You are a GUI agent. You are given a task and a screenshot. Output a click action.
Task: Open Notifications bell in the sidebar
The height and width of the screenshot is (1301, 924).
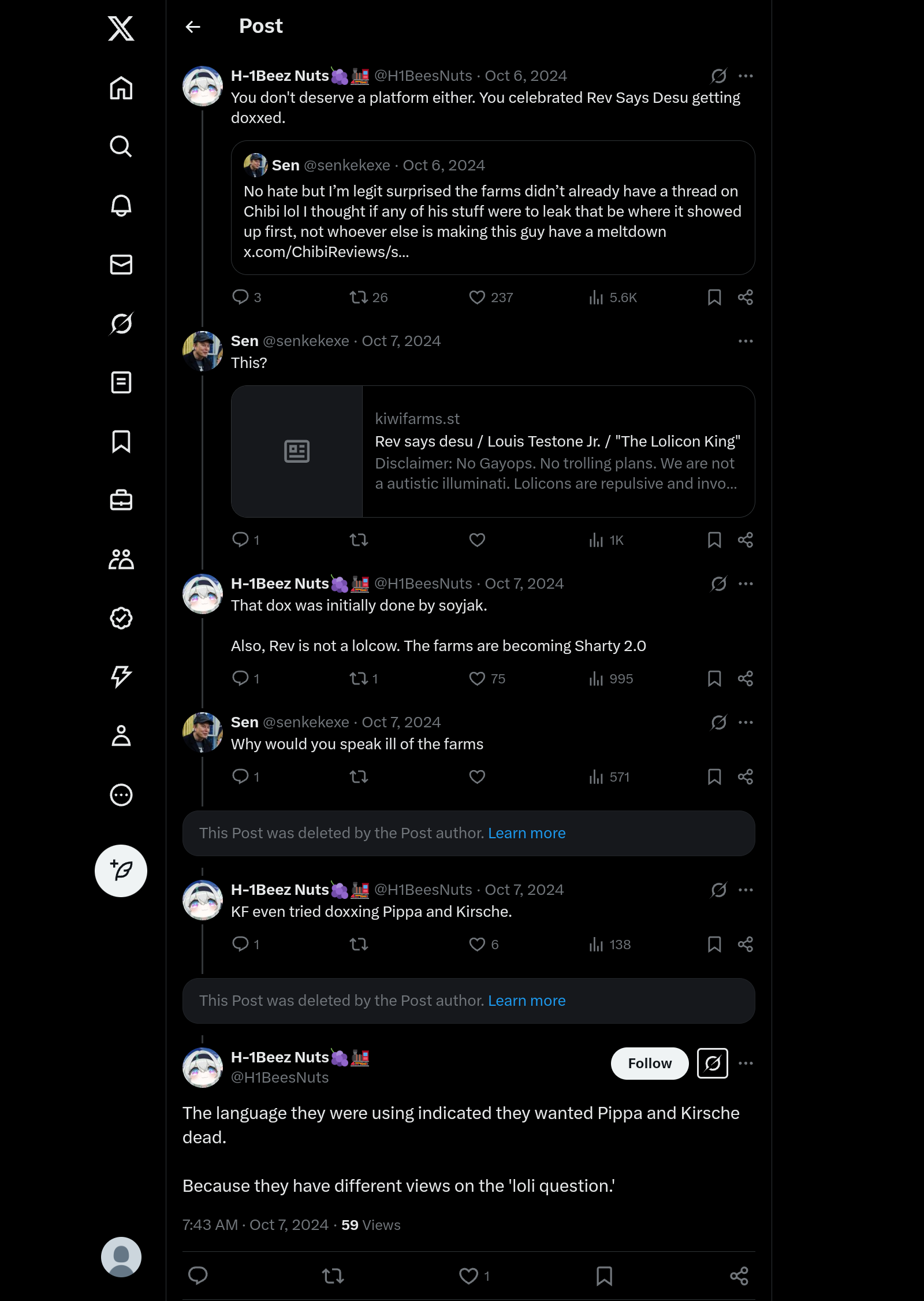[121, 206]
